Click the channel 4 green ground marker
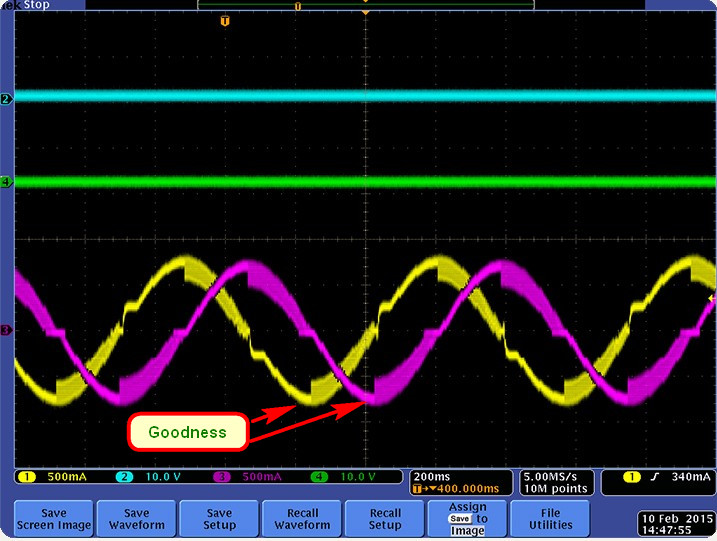The image size is (717, 541). click(x=6, y=182)
